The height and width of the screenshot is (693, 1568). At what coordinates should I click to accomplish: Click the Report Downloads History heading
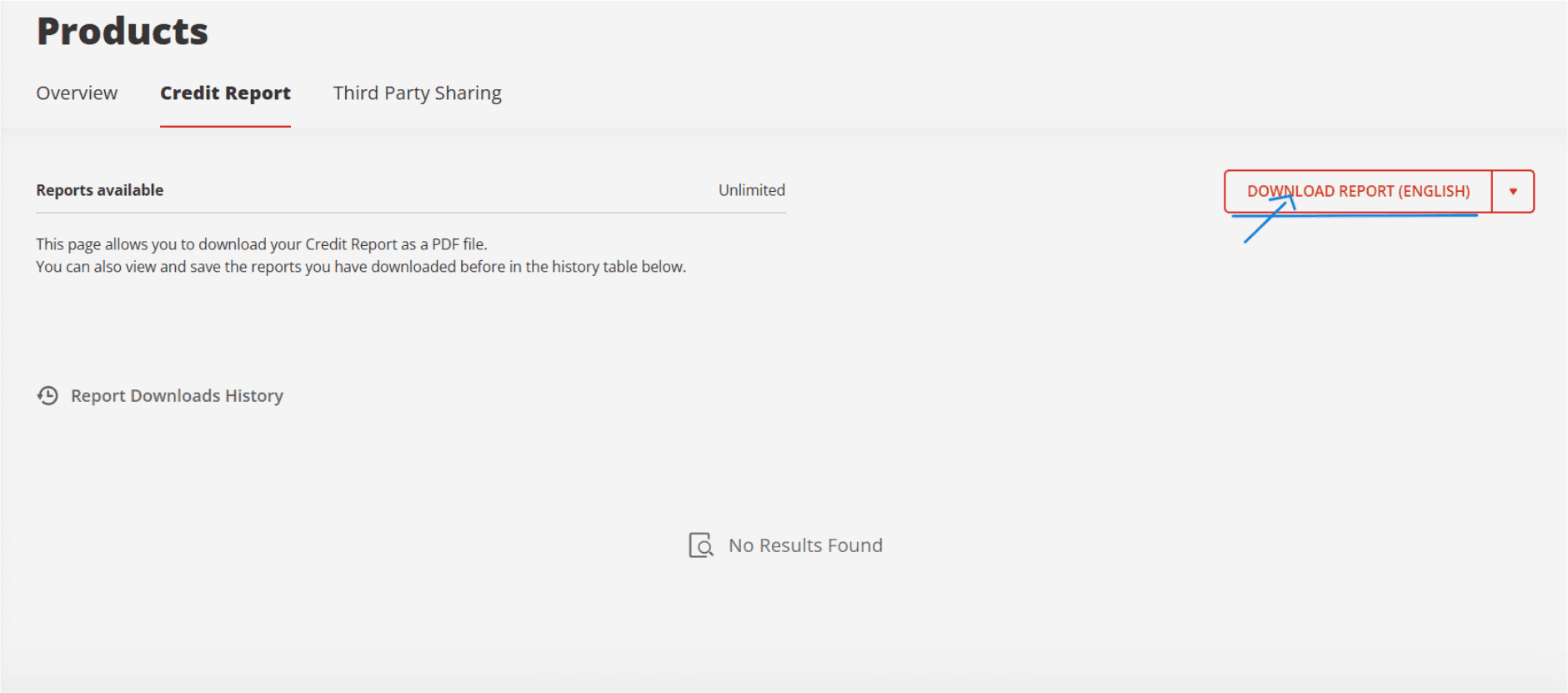coord(177,395)
